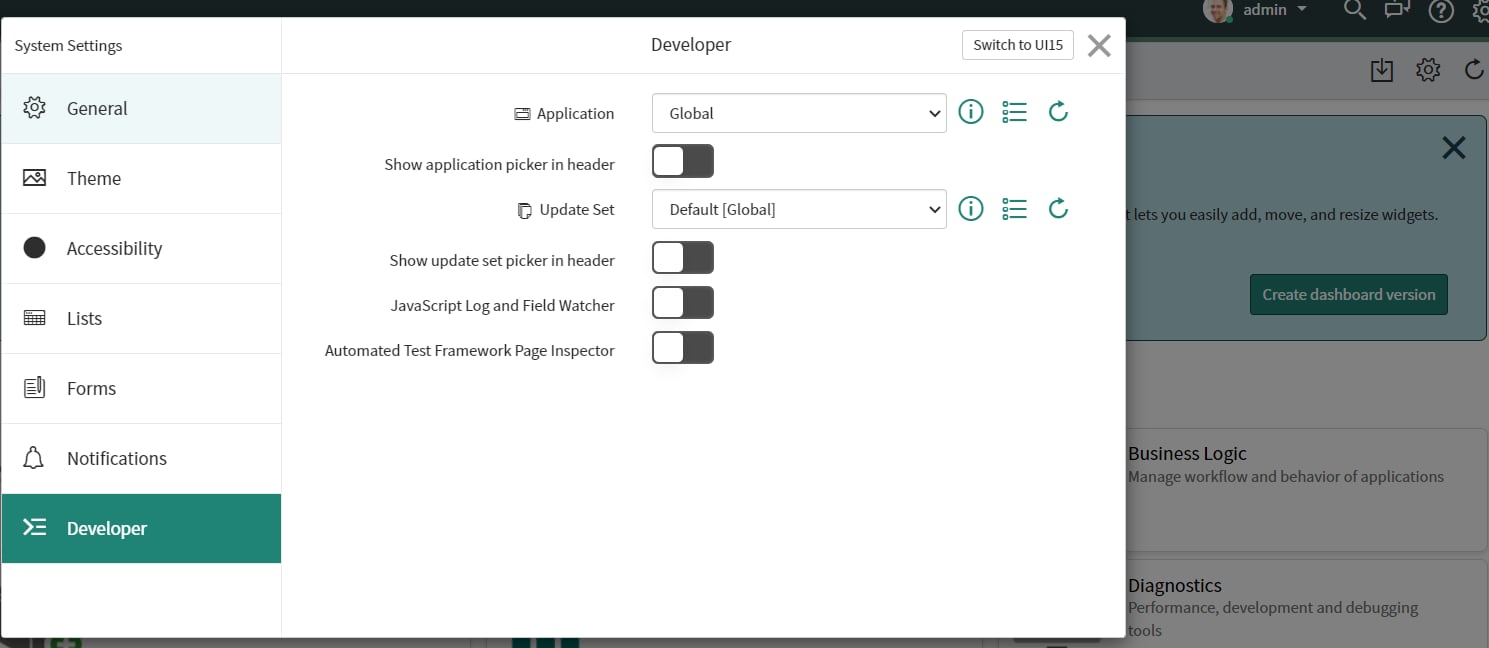Click the dashboard download icon

point(1382,70)
